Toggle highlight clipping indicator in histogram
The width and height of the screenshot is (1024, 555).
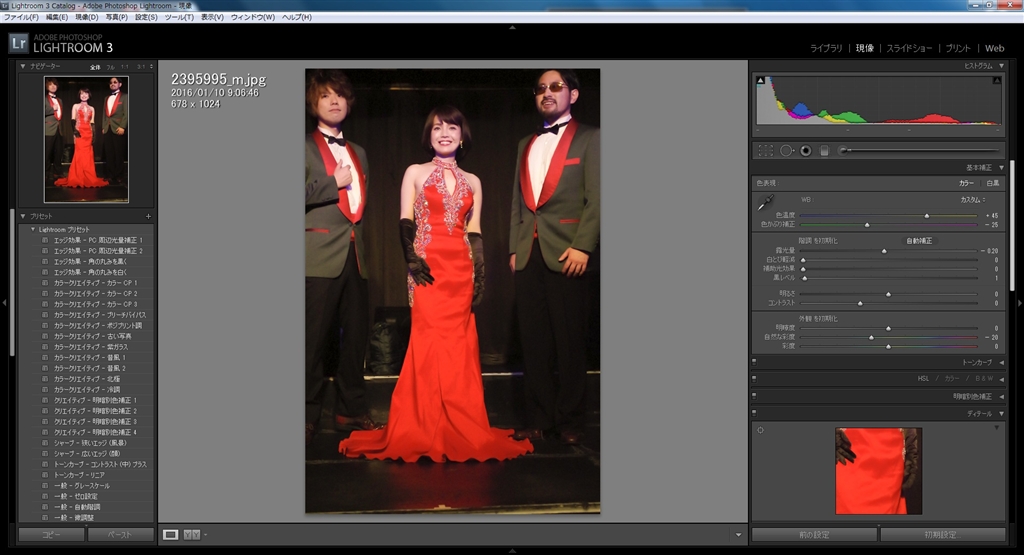tap(997, 81)
